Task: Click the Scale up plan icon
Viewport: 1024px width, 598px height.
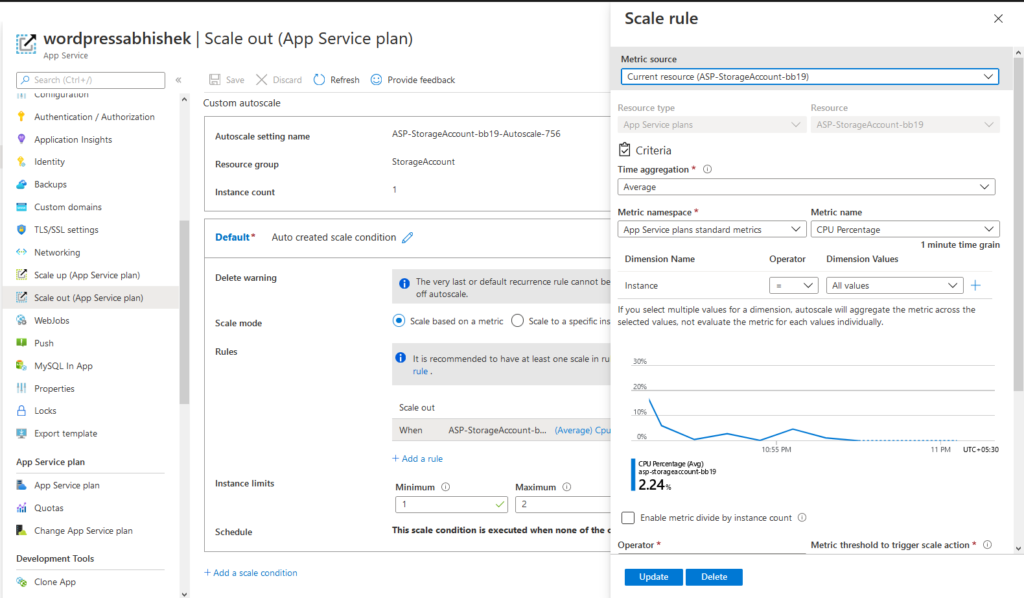Action: click(22, 275)
